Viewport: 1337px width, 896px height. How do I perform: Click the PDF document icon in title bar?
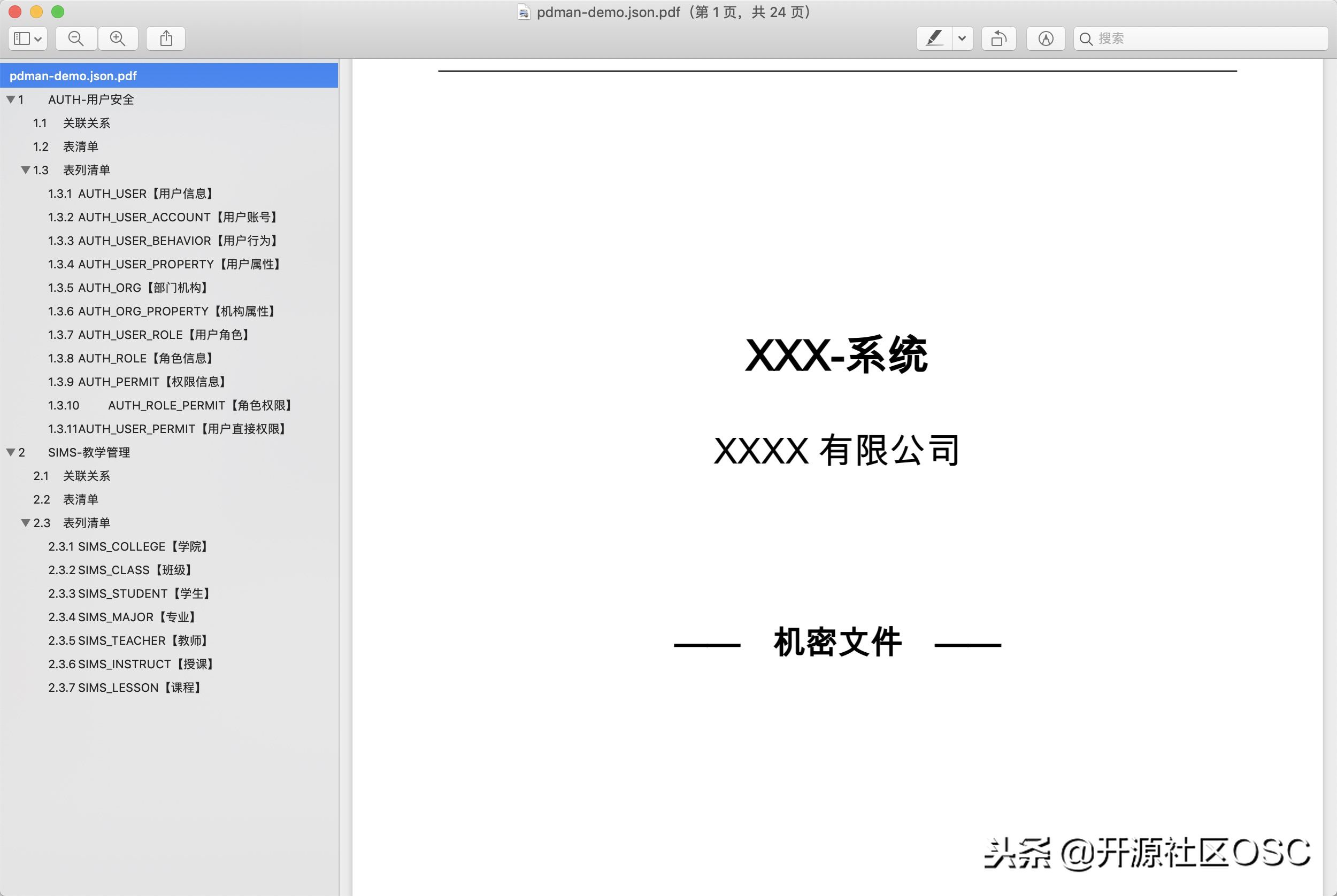pos(524,12)
